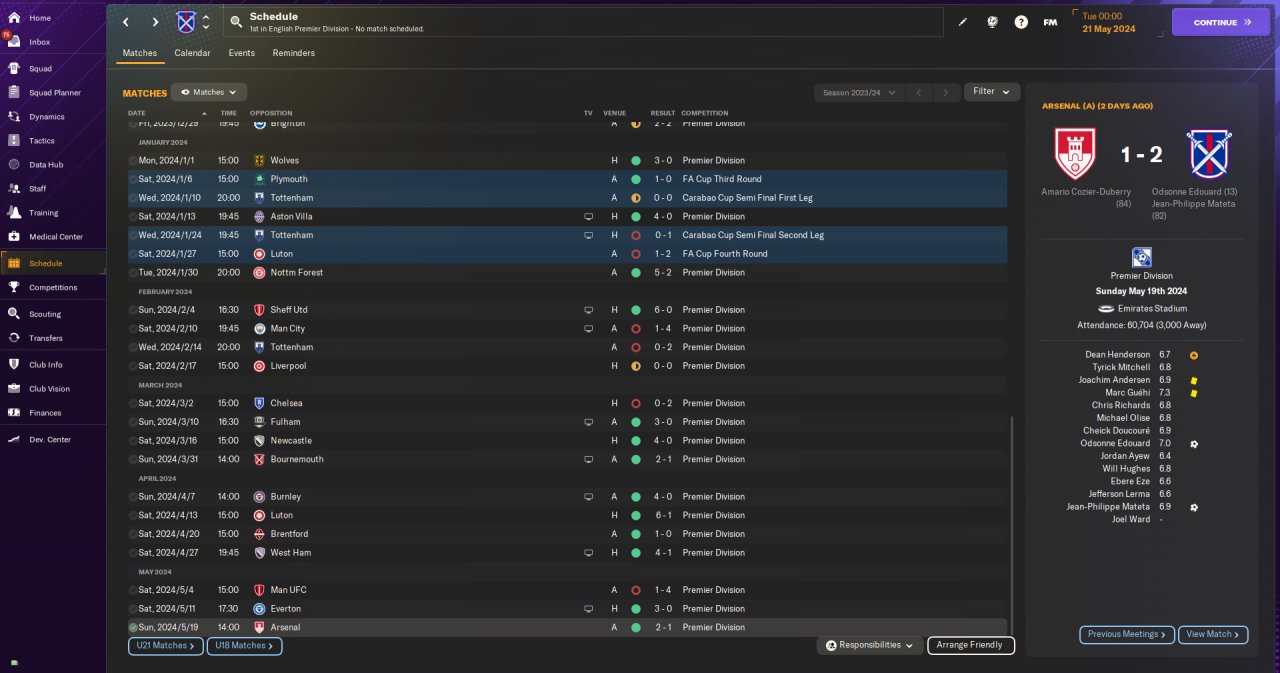Open the Season 2023/24 dropdown
The image size is (1280, 673).
pos(859,92)
